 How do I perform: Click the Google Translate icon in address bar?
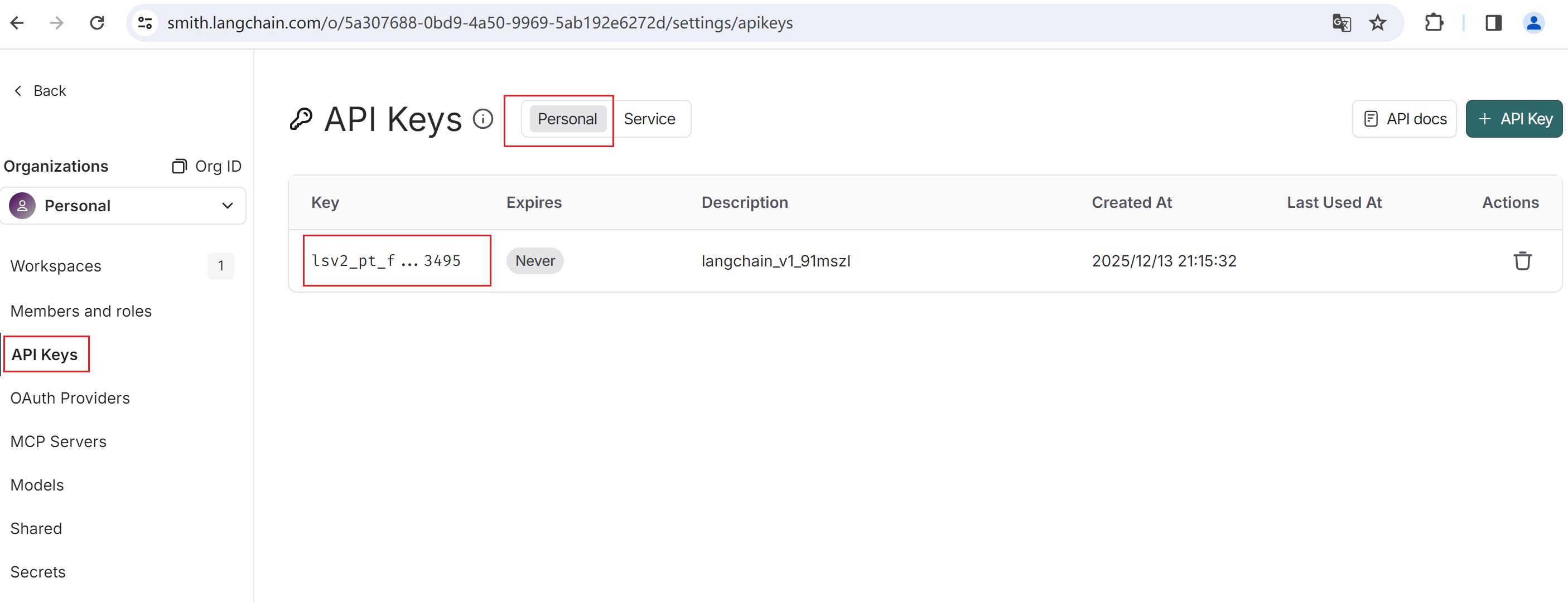[x=1341, y=23]
